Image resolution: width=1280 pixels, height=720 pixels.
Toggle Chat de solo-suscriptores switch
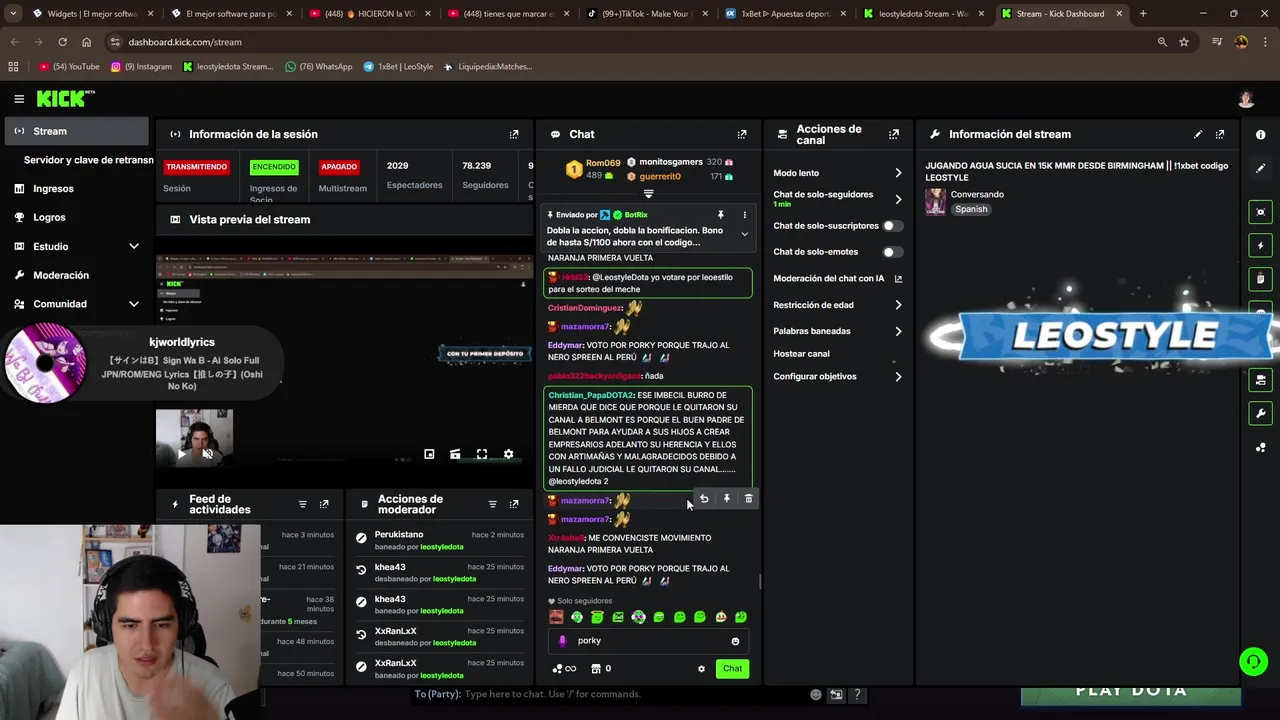pyautogui.click(x=892, y=226)
